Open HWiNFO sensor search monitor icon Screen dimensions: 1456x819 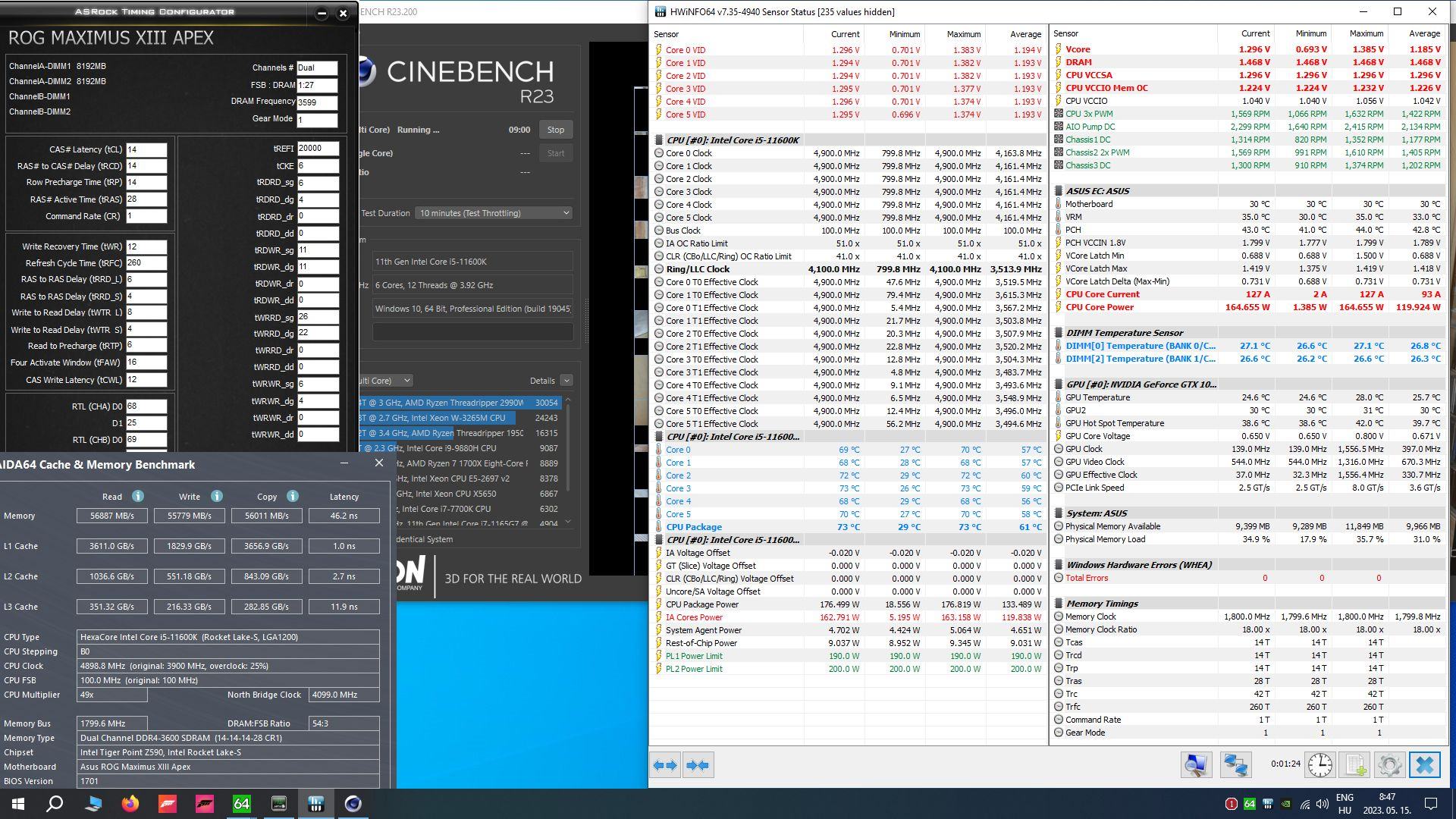(x=1196, y=764)
